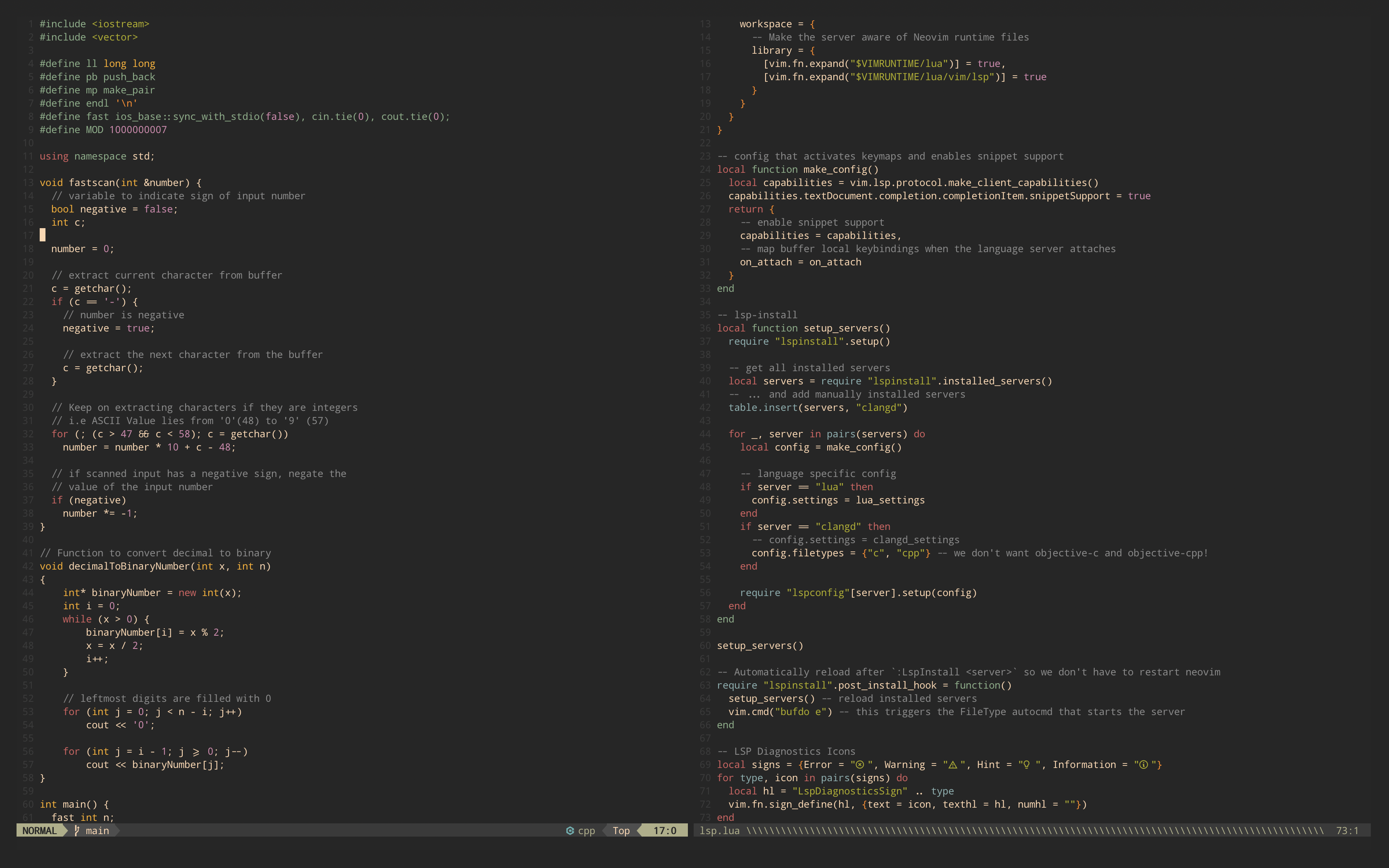1389x868 pixels.
Task: Focus the lsp.lua window via its statusline name
Action: coord(719,831)
